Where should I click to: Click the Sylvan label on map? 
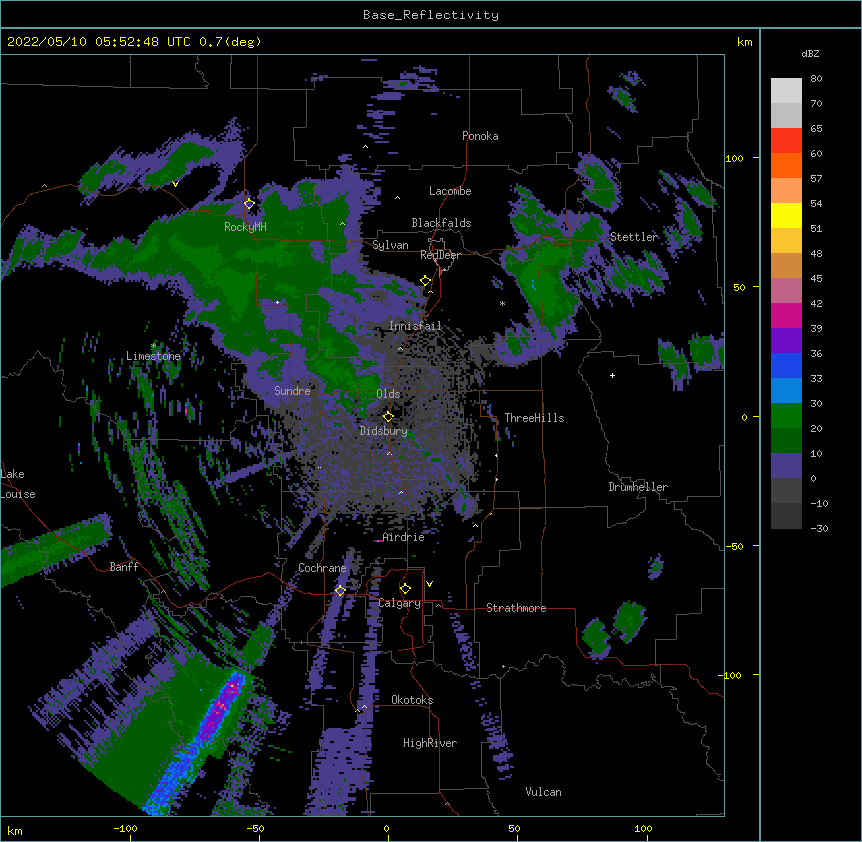pos(390,245)
